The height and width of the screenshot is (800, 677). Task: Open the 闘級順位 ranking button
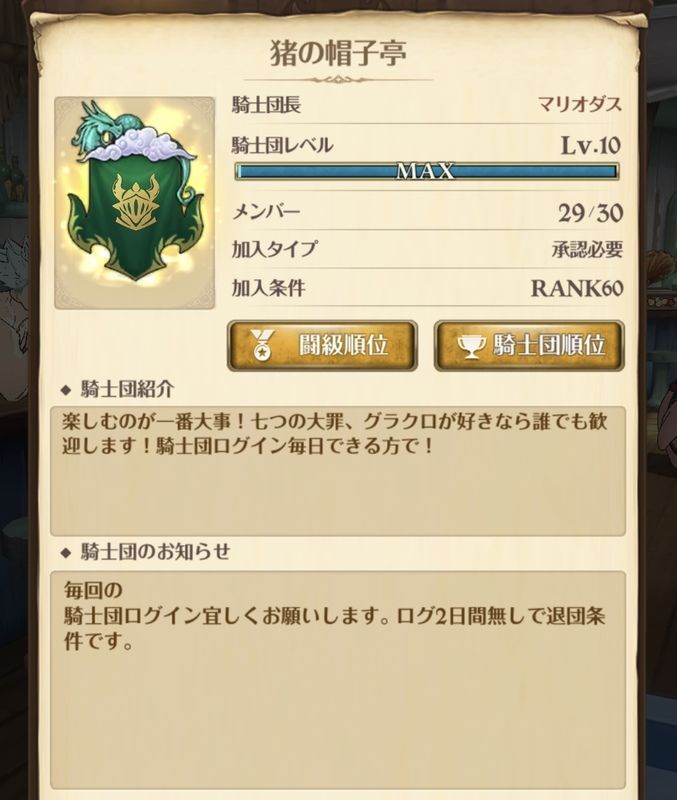[322, 345]
